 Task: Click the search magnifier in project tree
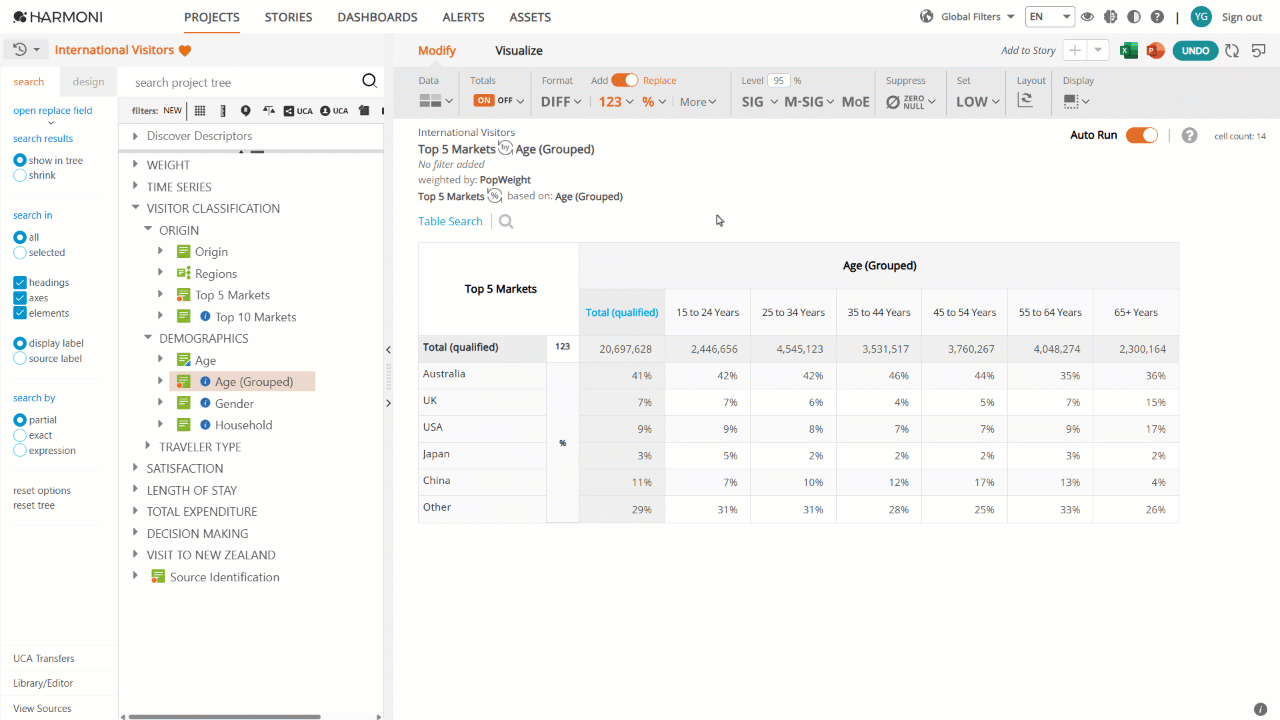pyautogui.click(x=369, y=82)
